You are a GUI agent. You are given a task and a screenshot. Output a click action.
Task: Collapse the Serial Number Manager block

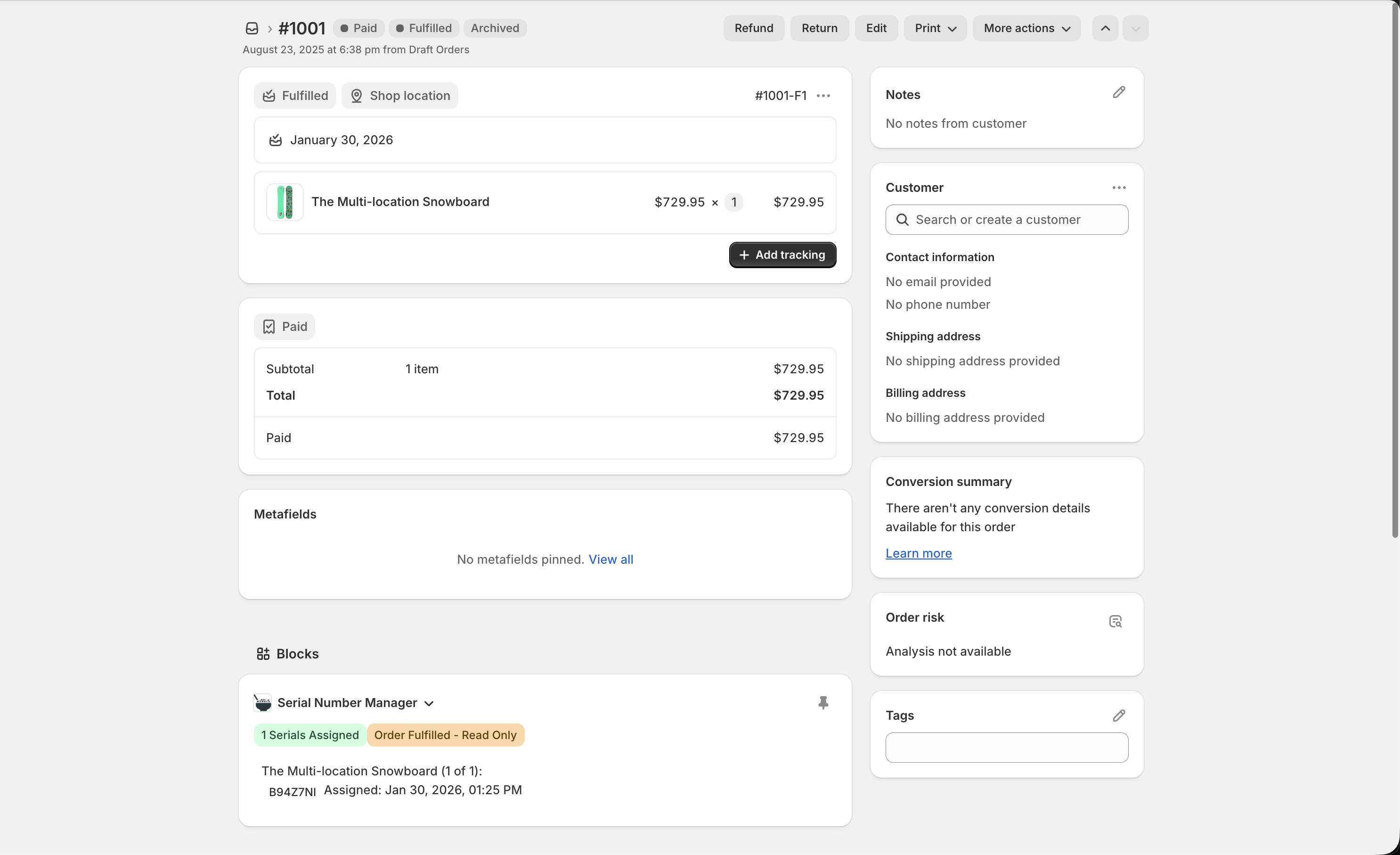coord(428,703)
